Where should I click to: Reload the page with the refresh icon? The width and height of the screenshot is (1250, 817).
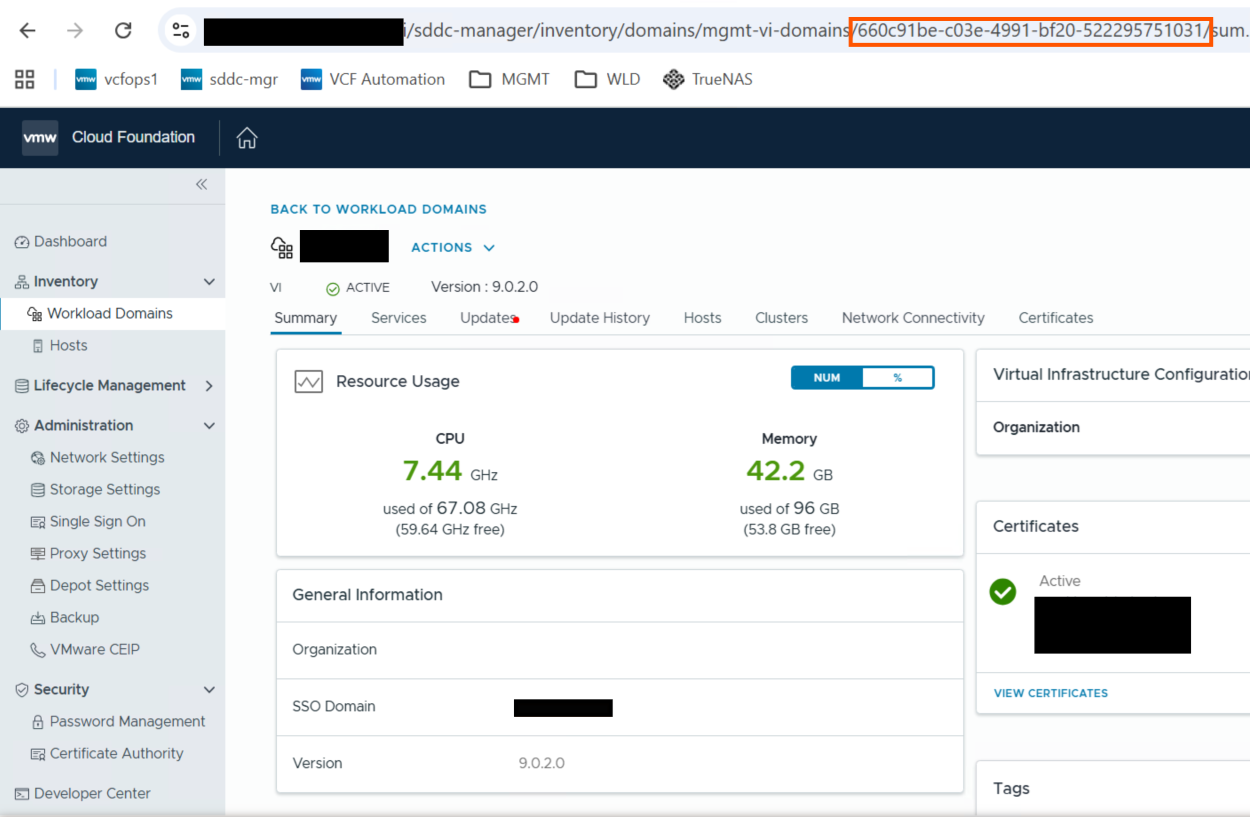pos(123,30)
